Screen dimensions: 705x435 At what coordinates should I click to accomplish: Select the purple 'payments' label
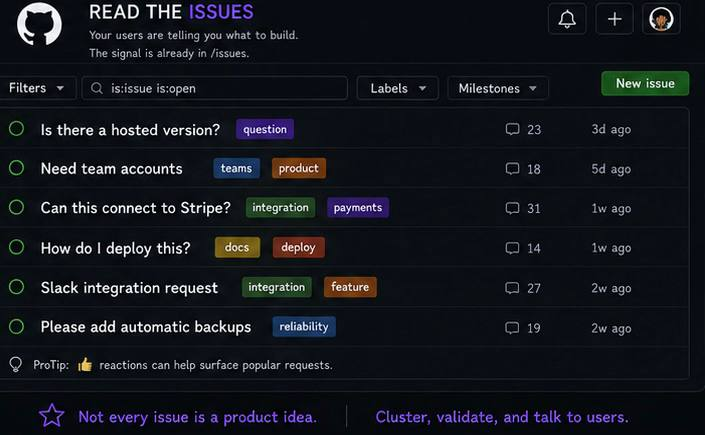[x=358, y=207]
